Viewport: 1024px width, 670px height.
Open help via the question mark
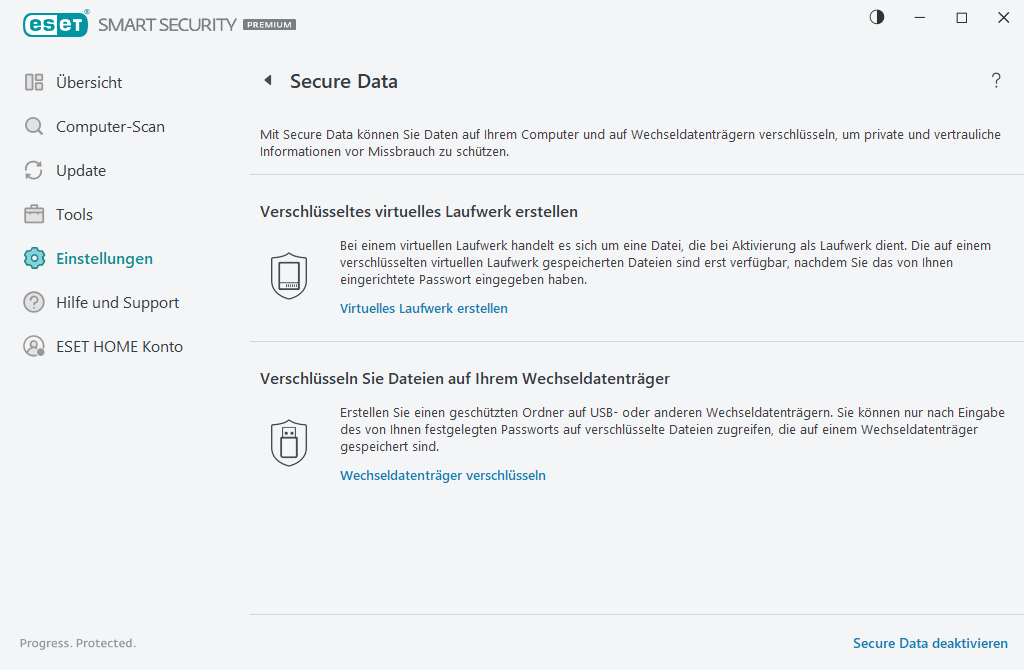tap(996, 81)
